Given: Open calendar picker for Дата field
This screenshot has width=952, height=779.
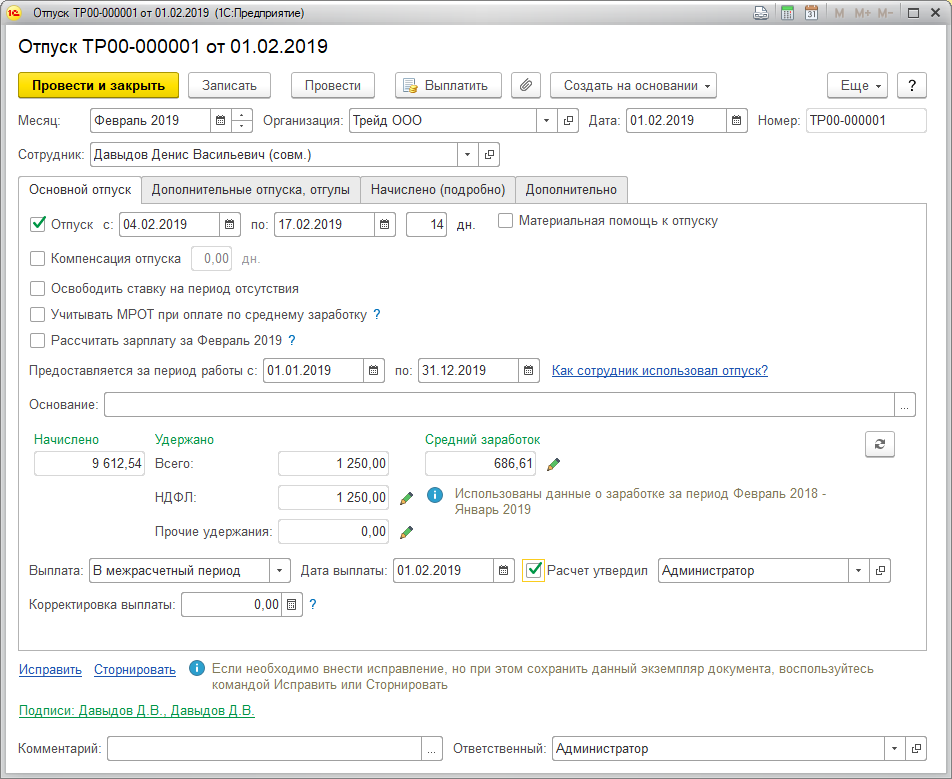Looking at the screenshot, I should (x=736, y=120).
